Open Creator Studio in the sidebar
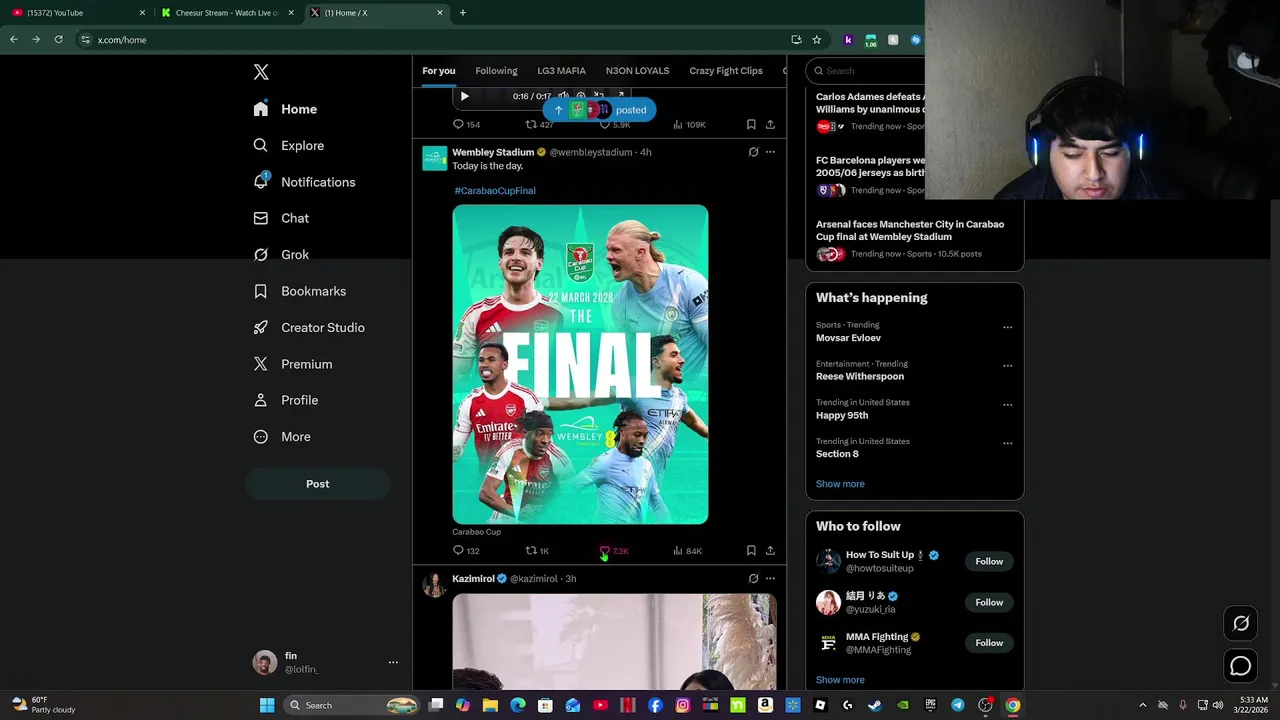 click(x=309, y=328)
